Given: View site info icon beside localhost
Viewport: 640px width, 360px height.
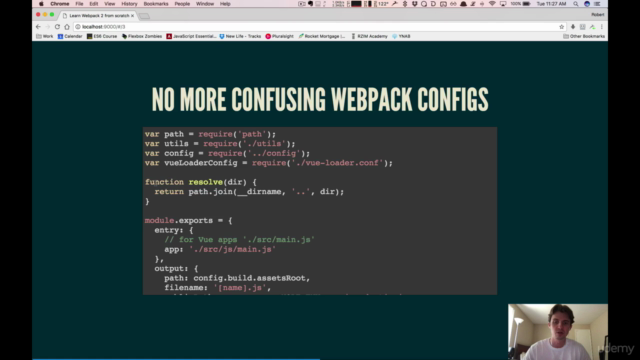Looking at the screenshot, I should tap(78, 27).
